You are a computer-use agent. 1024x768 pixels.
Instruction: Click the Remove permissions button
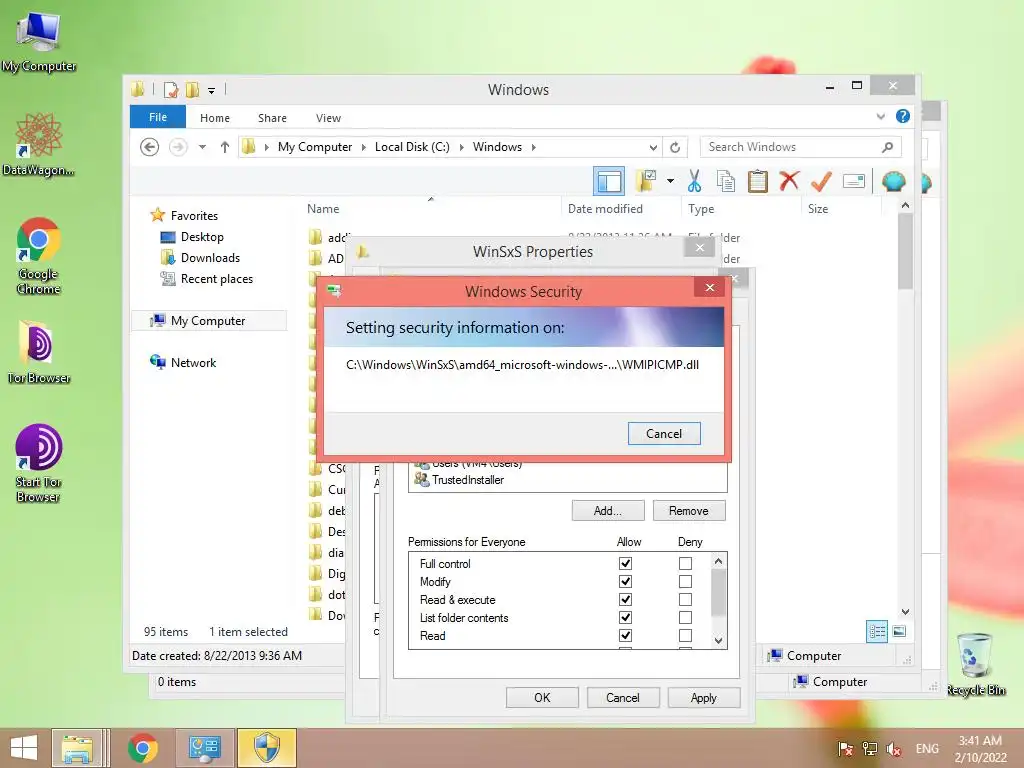click(x=688, y=511)
